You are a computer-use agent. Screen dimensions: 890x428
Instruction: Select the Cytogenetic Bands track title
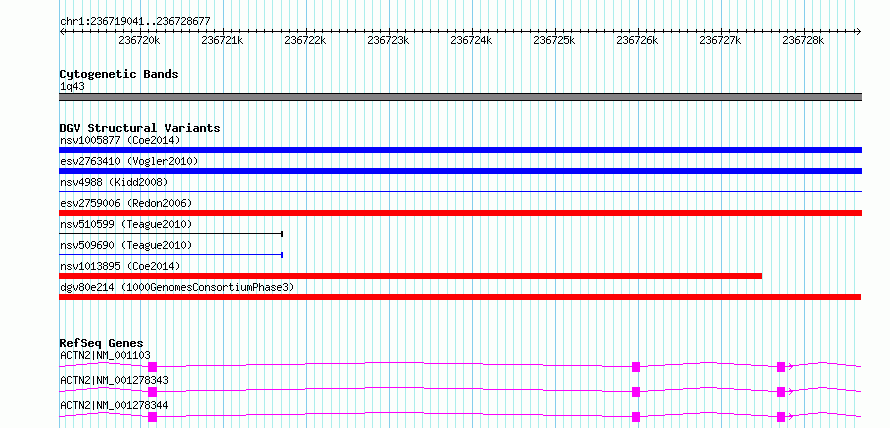(x=119, y=74)
